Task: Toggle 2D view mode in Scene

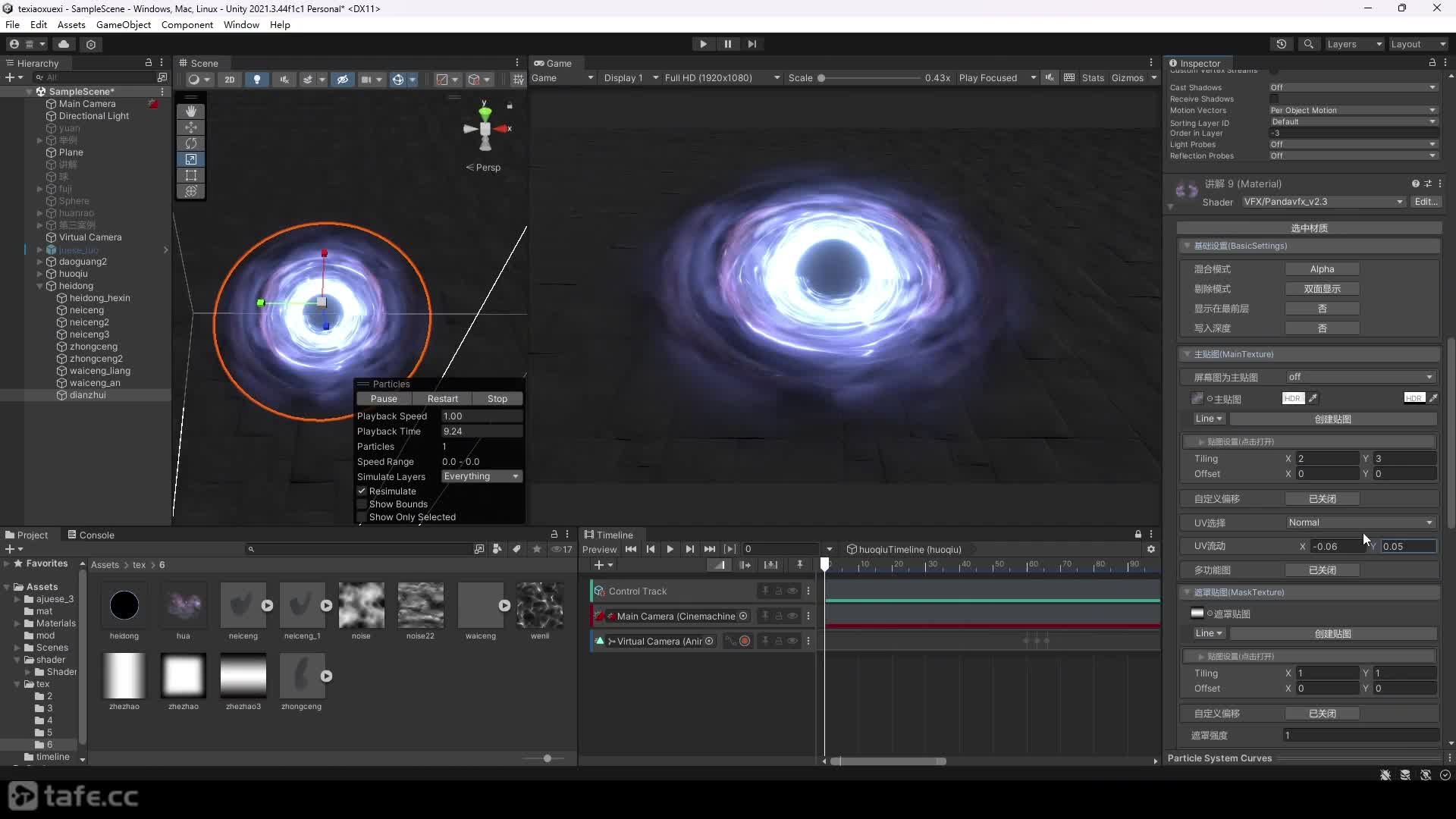Action: tap(230, 79)
